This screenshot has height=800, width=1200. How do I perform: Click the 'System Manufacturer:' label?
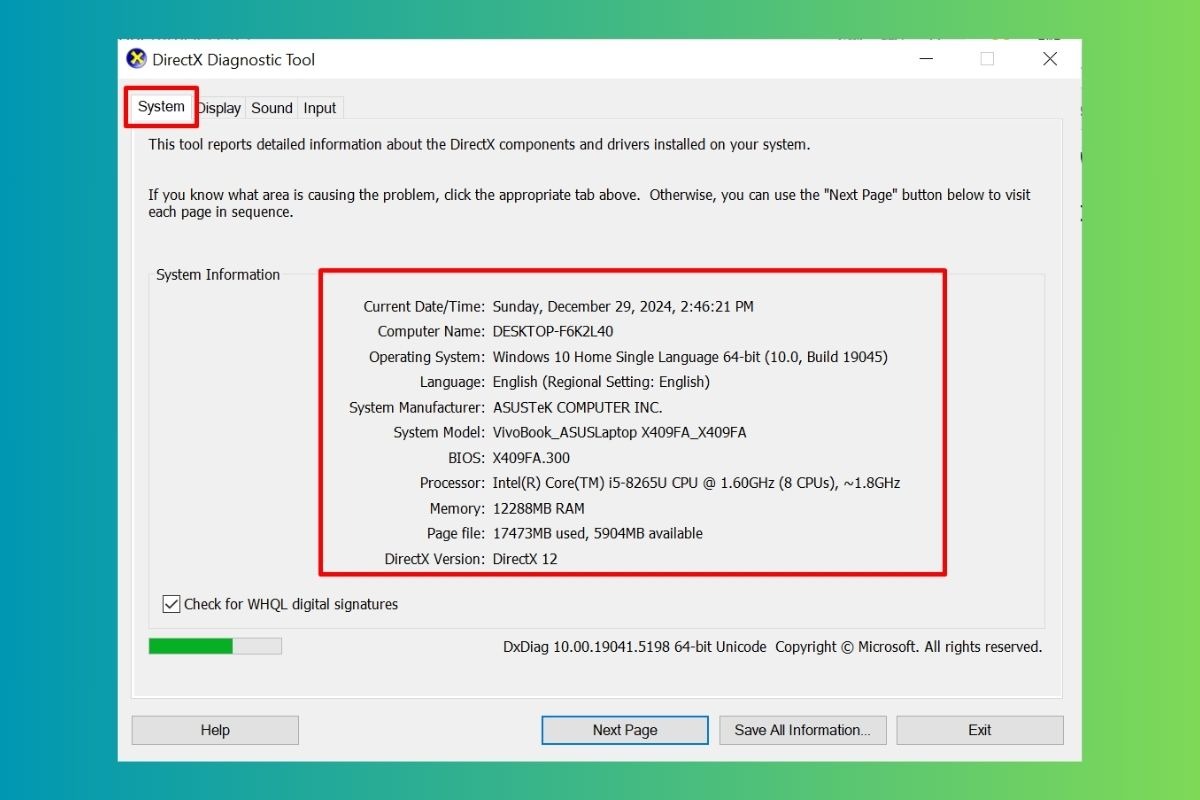(417, 408)
